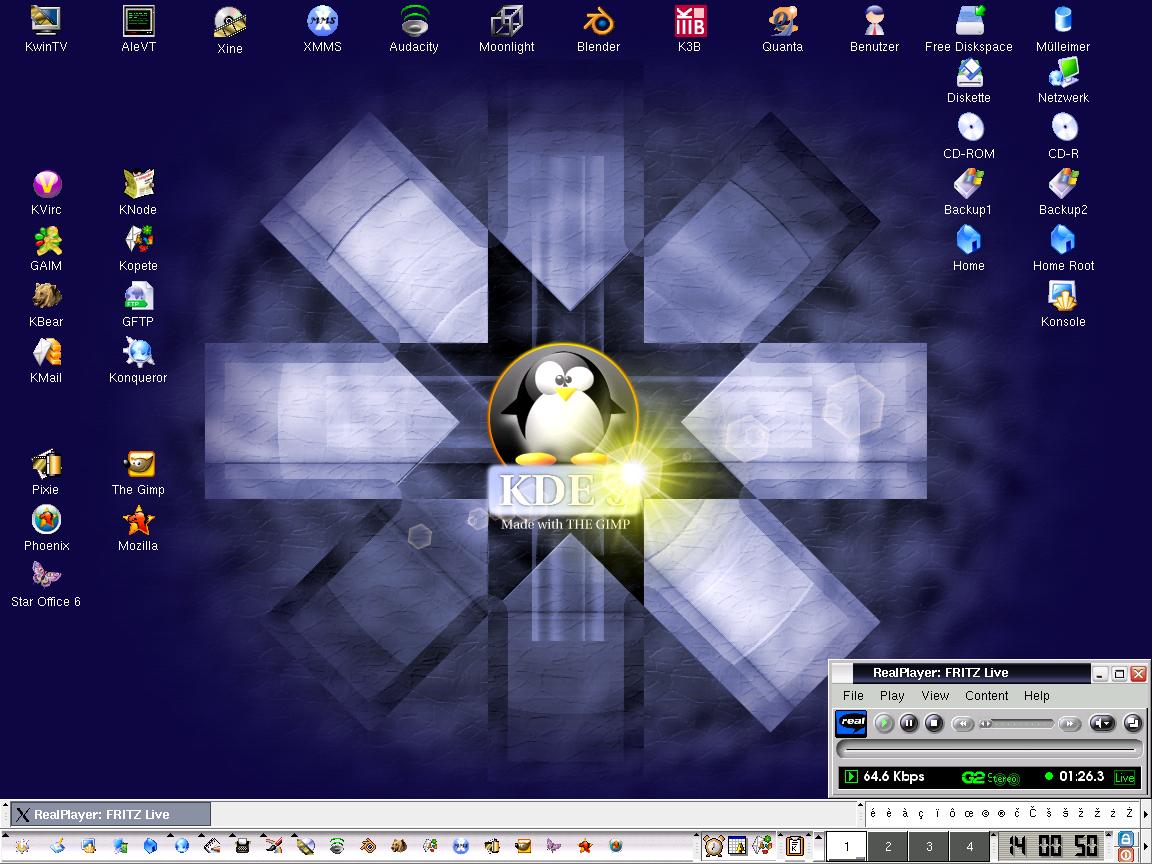This screenshot has height=864, width=1152.
Task: Switch to virtual desktop 4
Action: pos(970,846)
